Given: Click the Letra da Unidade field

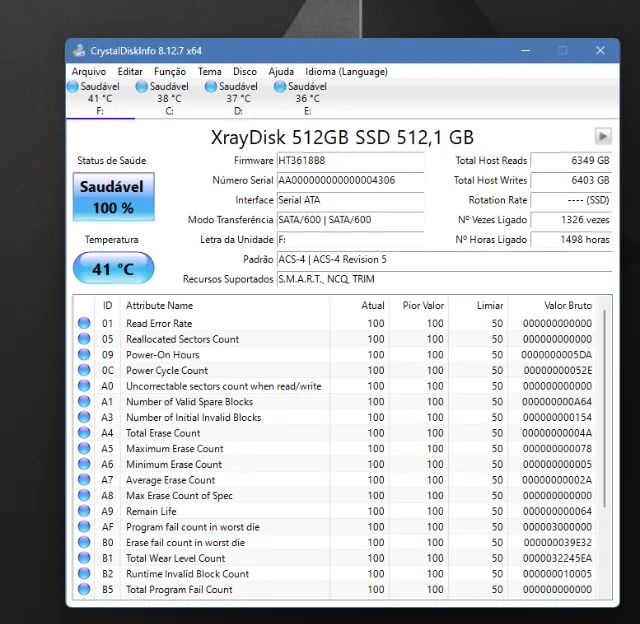Looking at the screenshot, I should (x=350, y=240).
